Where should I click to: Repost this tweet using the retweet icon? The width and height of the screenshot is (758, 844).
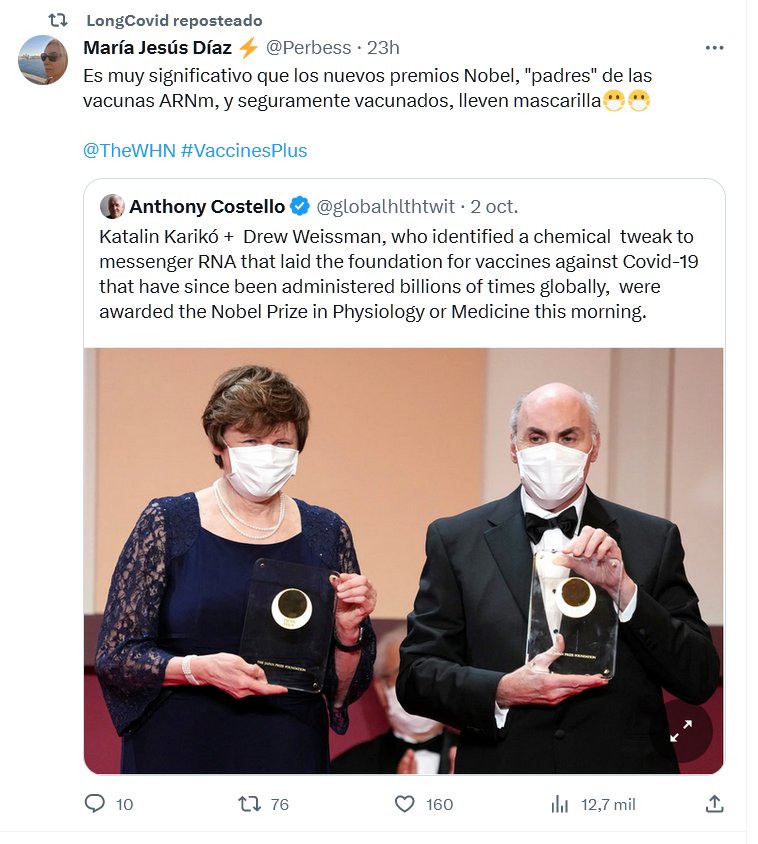click(248, 803)
